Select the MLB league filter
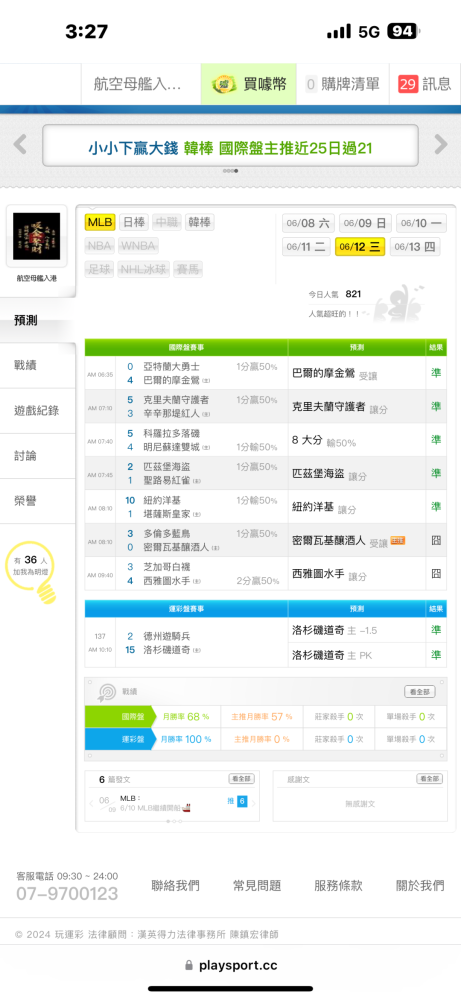 (x=100, y=222)
